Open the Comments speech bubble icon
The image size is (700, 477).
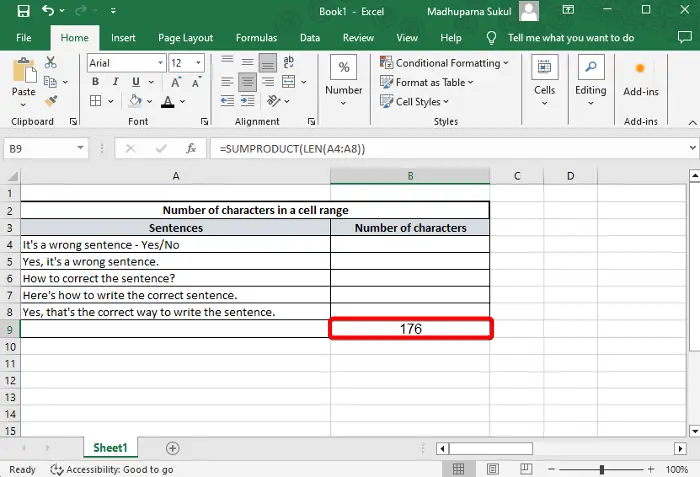[684, 37]
